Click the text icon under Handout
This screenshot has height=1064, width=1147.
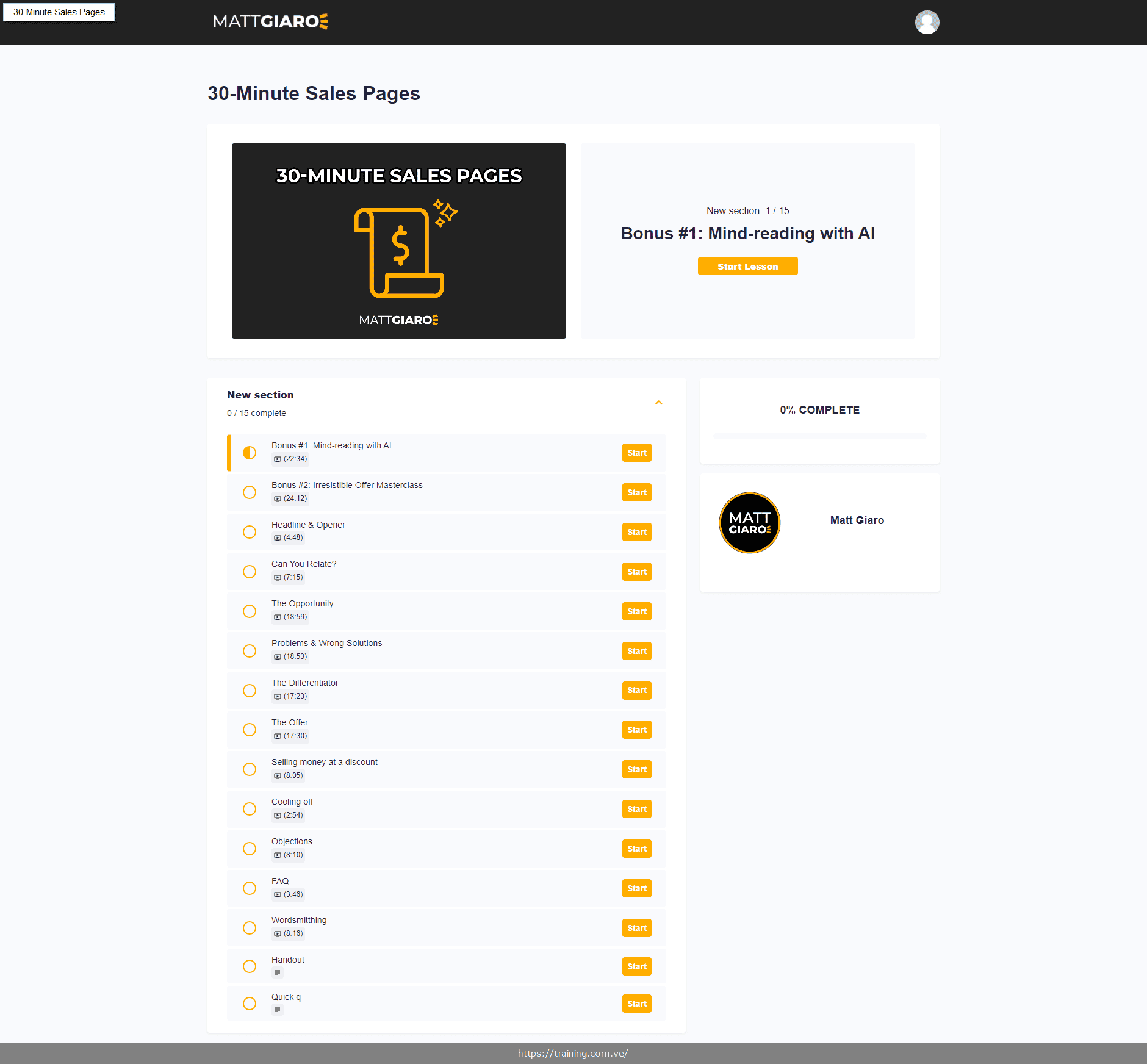(278, 972)
